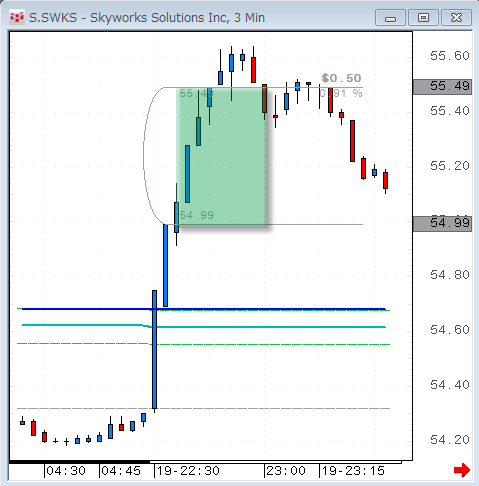Viewport: 479px width, 486px height.
Task: Click the 19-23:15 time axis label
Action: tap(353, 471)
